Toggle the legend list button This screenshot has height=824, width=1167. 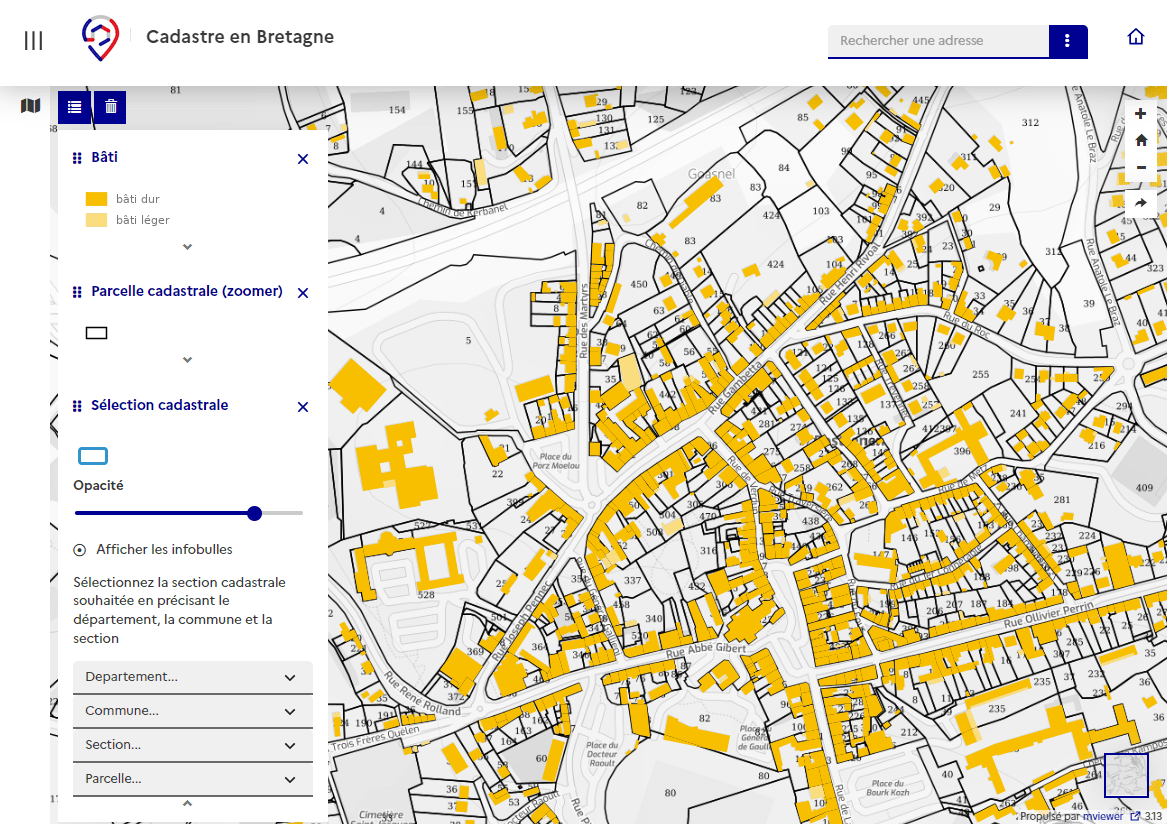click(75, 107)
